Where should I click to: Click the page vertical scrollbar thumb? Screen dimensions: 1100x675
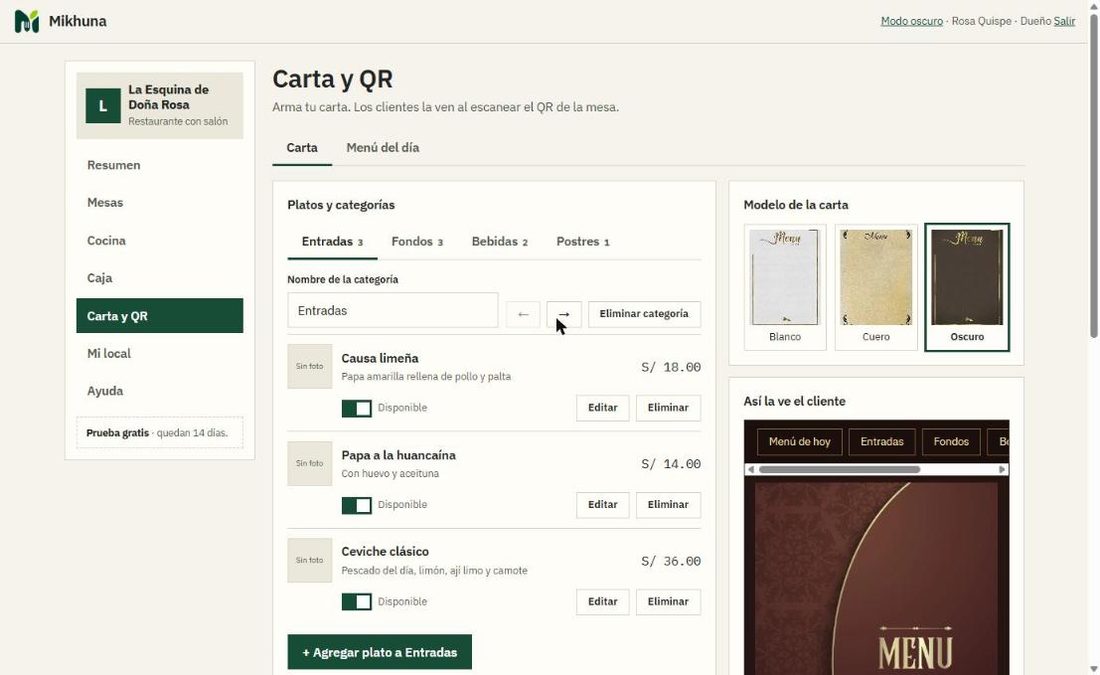click(x=1094, y=175)
